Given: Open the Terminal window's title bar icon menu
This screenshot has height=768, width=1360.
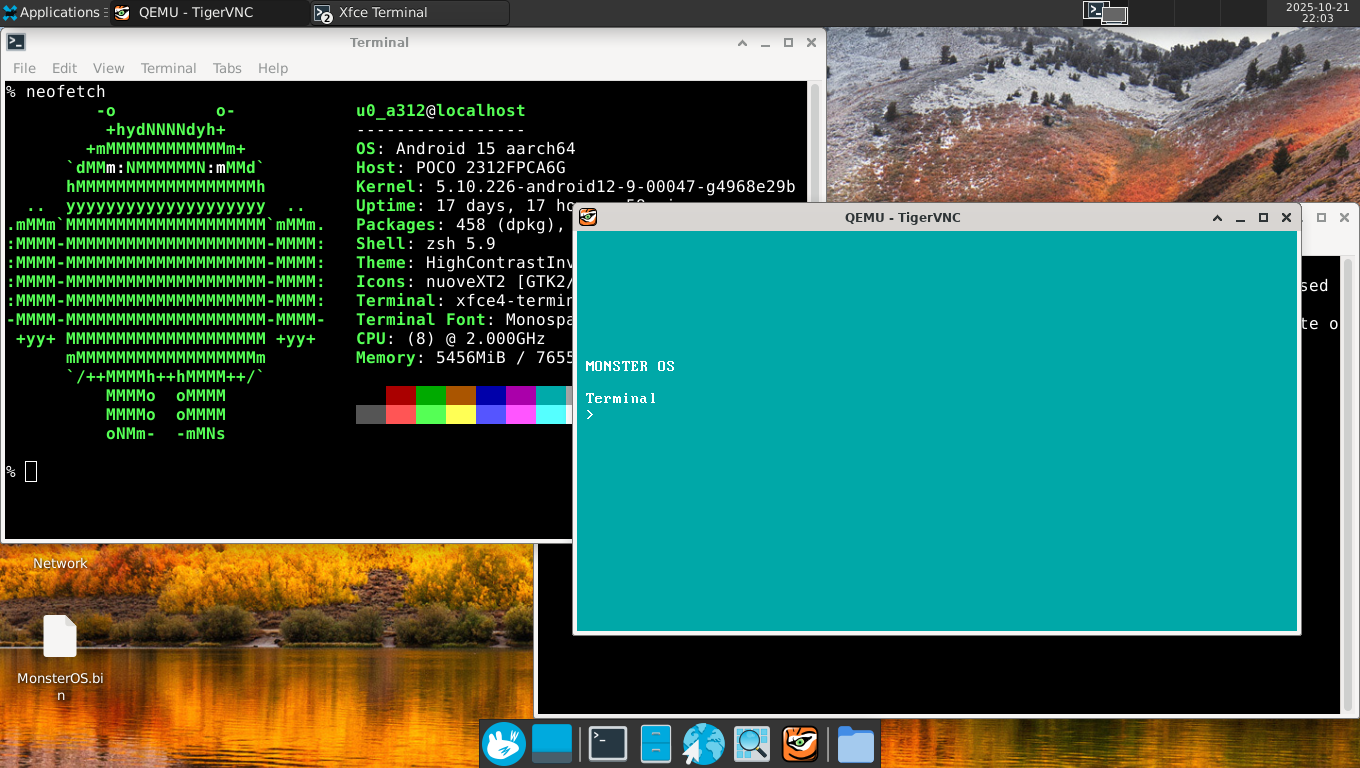Looking at the screenshot, I should click(16, 42).
